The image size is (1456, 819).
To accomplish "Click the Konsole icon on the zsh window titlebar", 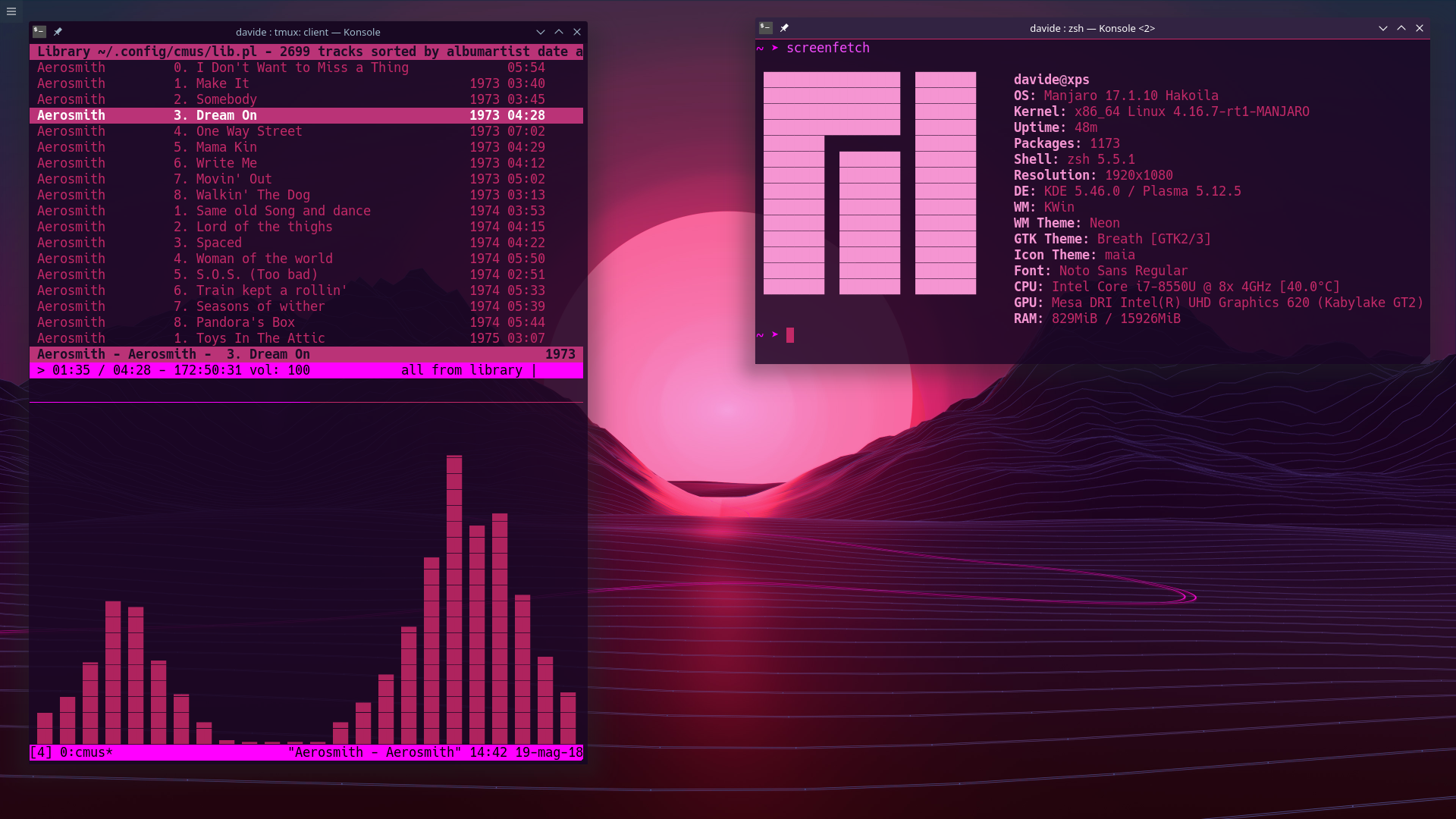I will pos(767,28).
